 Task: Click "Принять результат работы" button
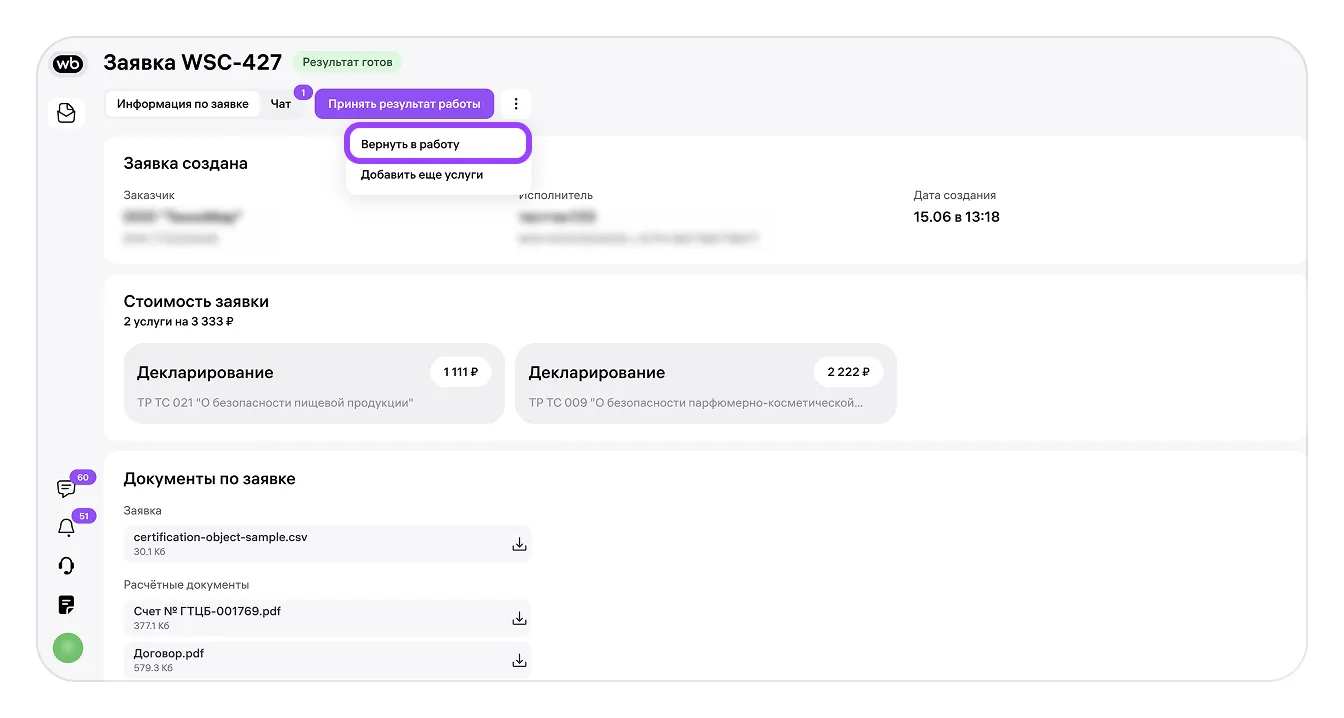[404, 104]
